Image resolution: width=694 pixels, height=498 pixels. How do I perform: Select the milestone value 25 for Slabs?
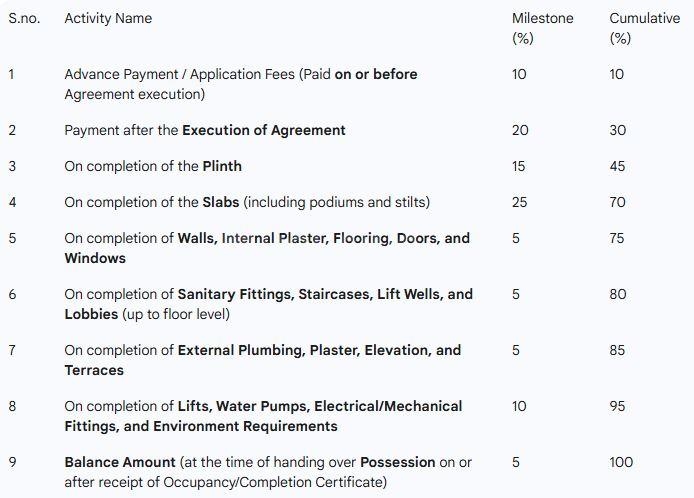click(x=519, y=202)
